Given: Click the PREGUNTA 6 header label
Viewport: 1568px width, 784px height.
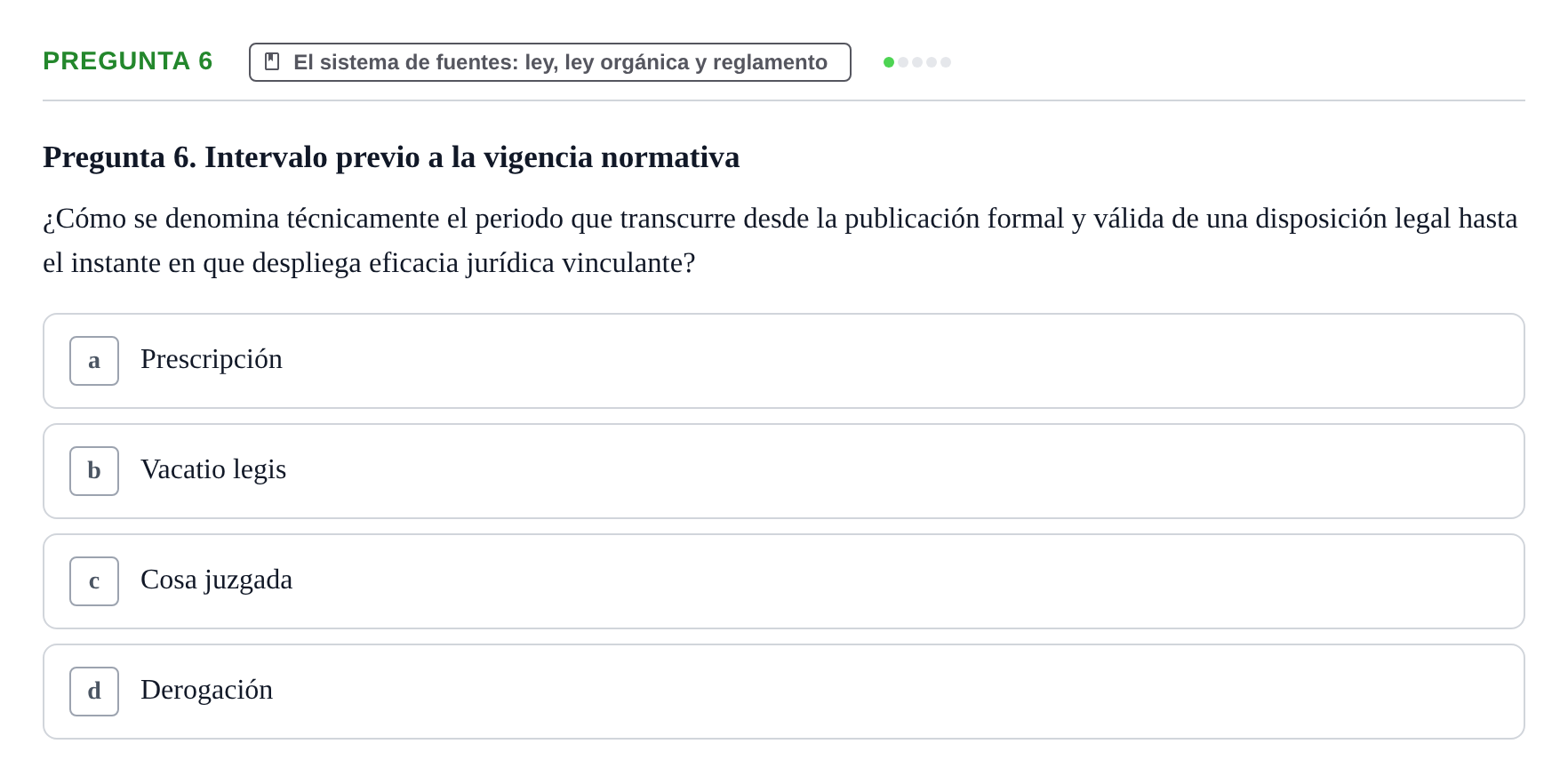Looking at the screenshot, I should tap(128, 60).
